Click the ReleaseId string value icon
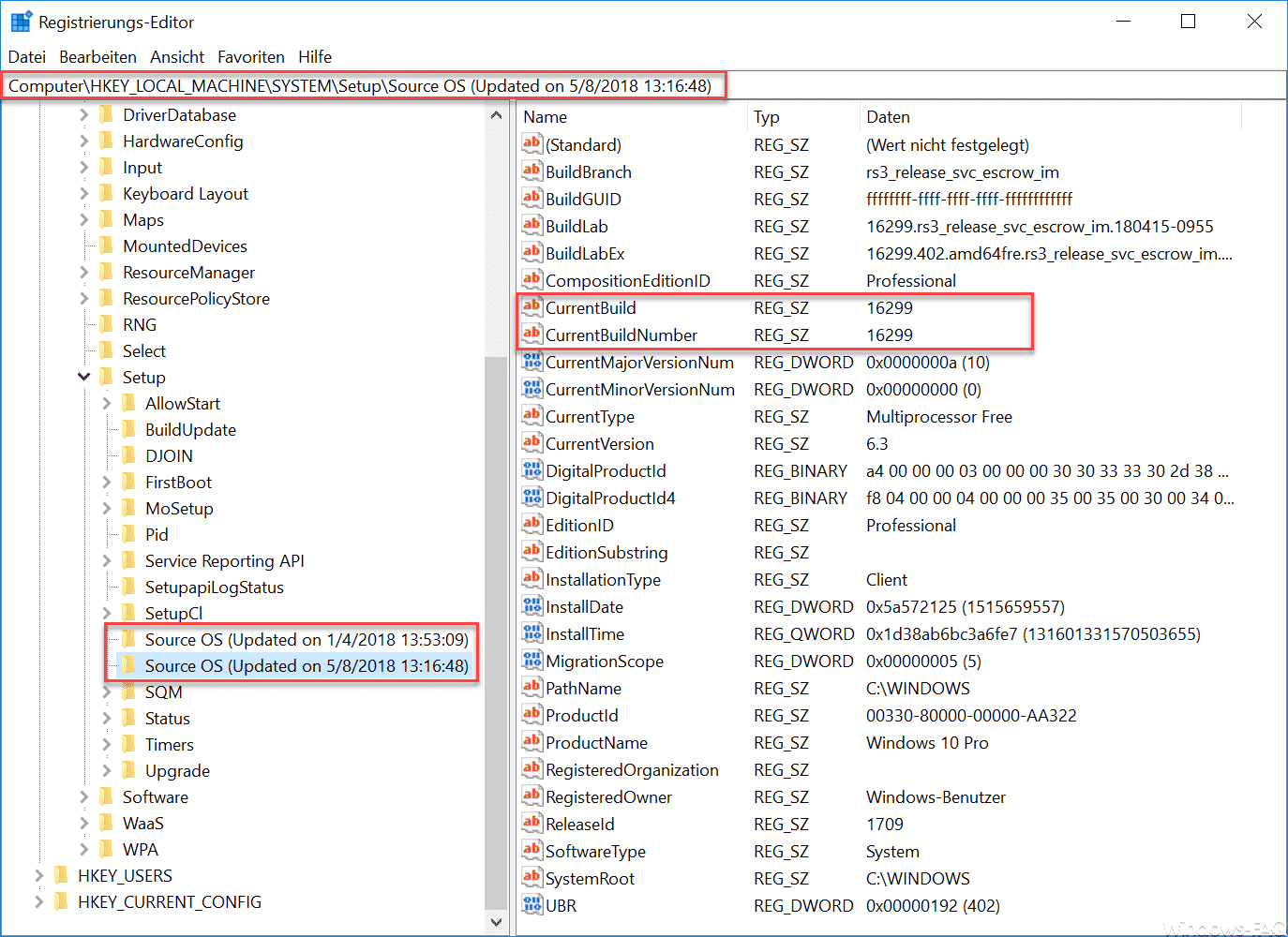Viewport: 1288px width, 937px height. [532, 824]
